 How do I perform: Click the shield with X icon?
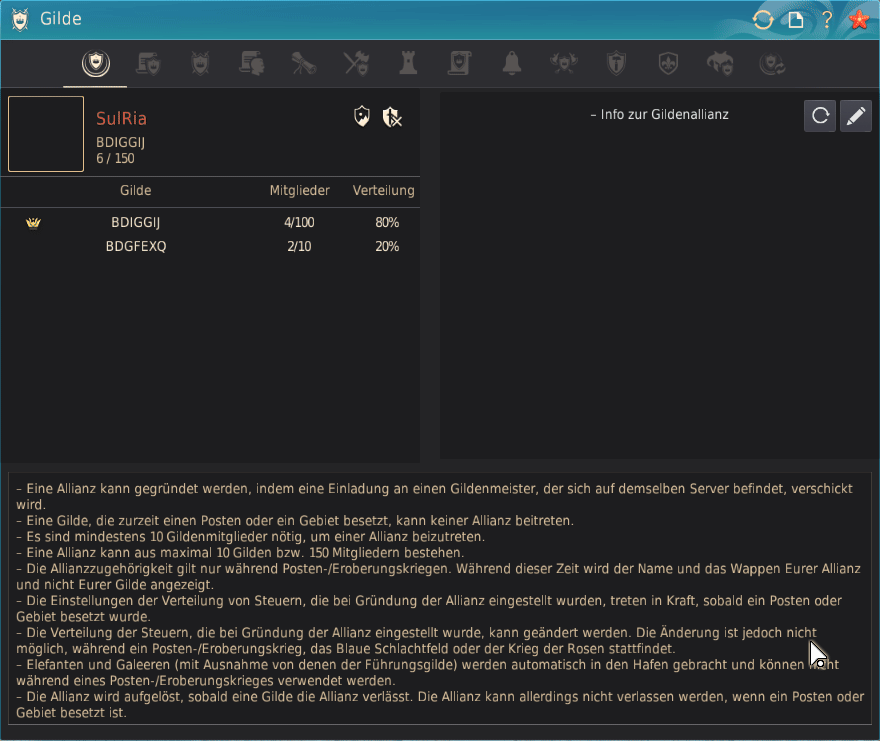tap(392, 118)
